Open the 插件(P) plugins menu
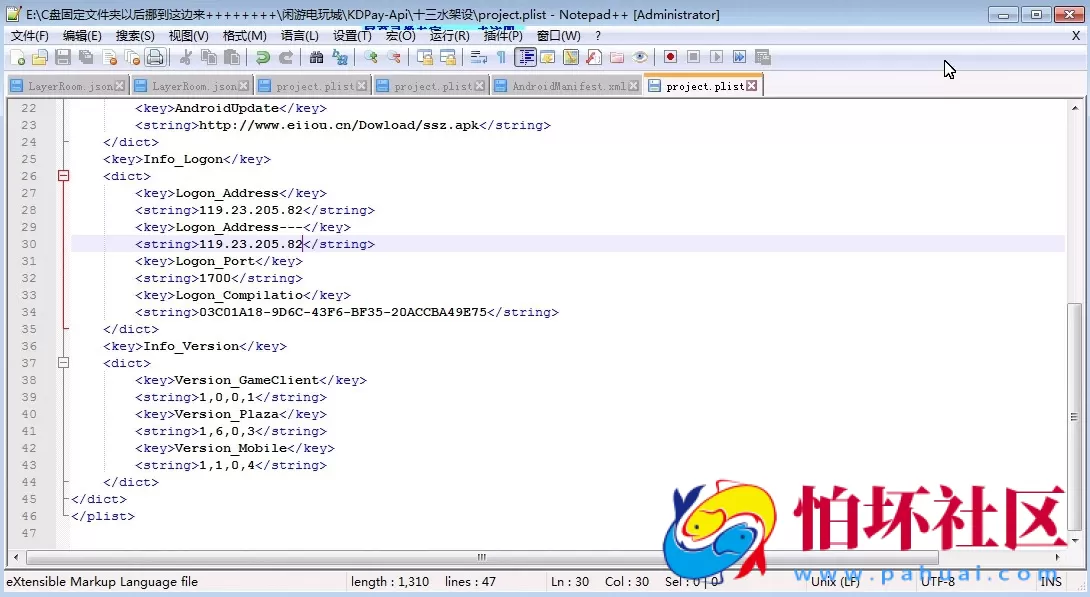Screen dimensions: 1090x597 click(503, 36)
